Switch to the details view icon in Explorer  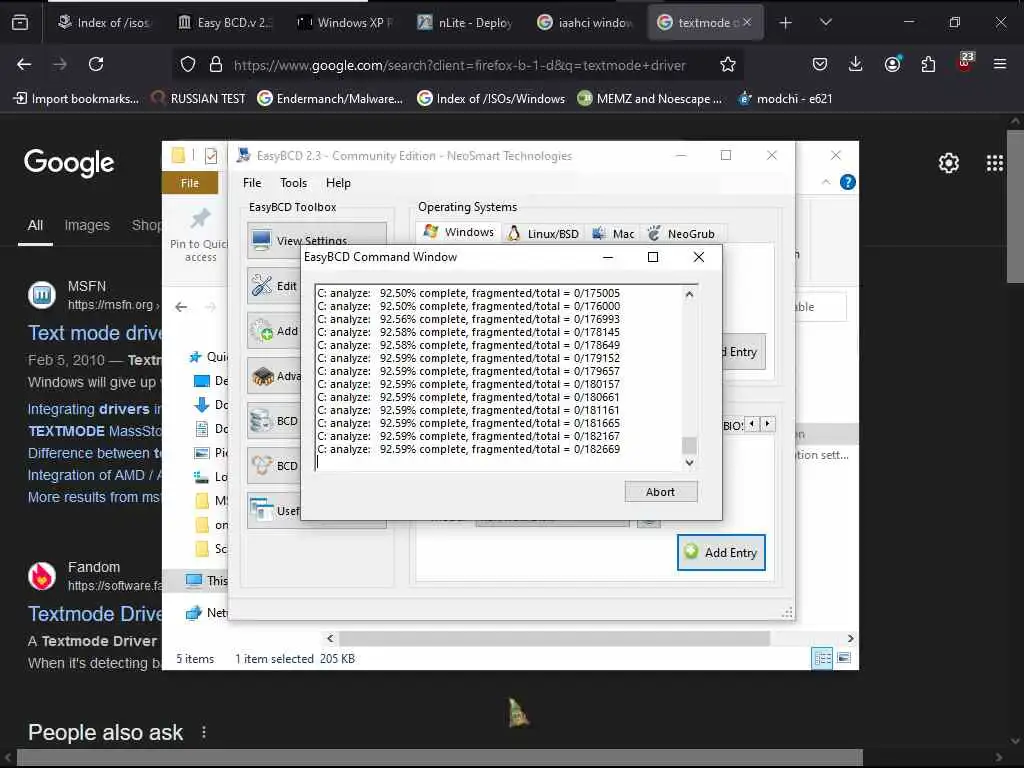(x=822, y=658)
